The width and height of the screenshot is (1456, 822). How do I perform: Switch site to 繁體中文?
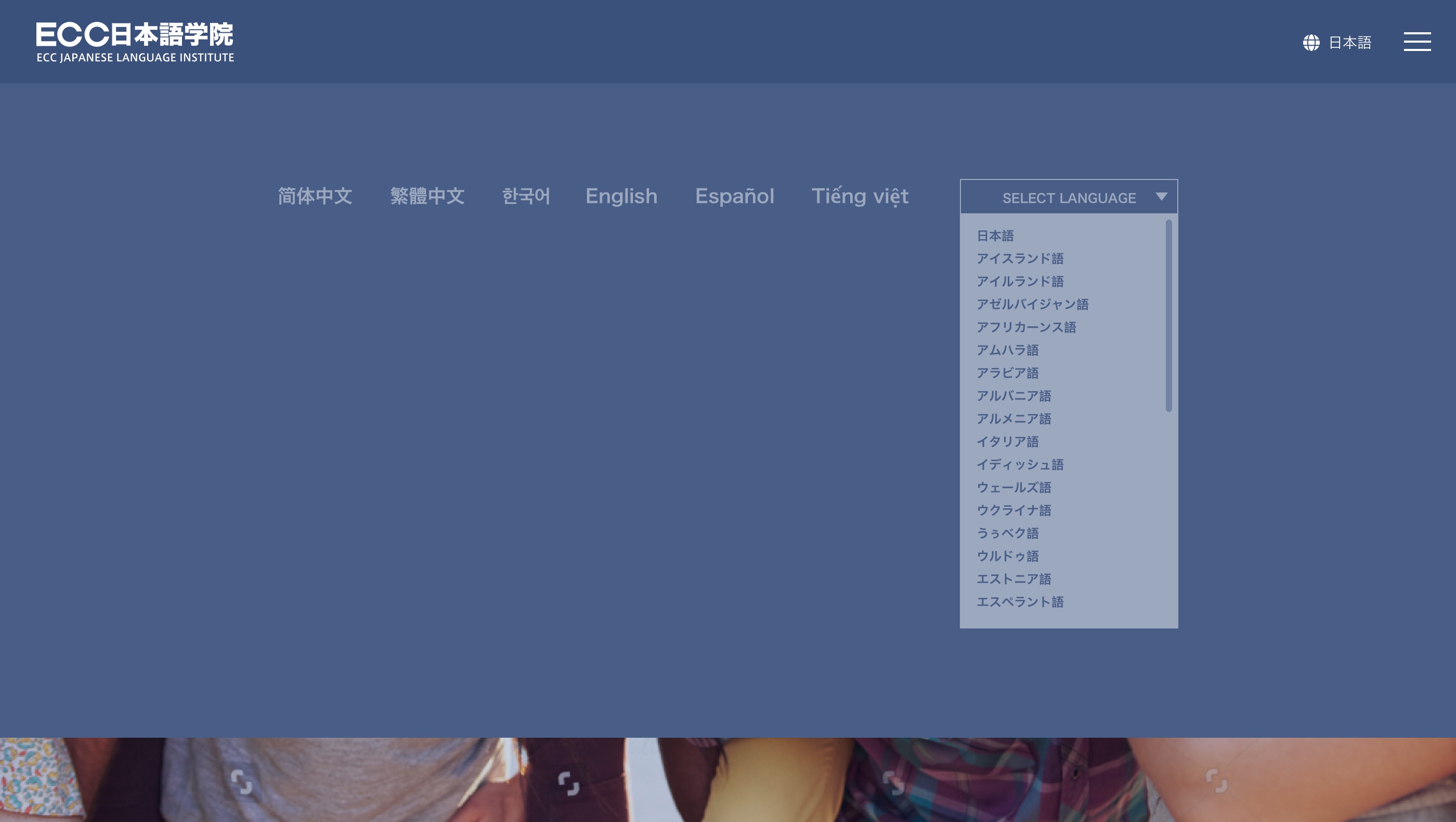(427, 196)
